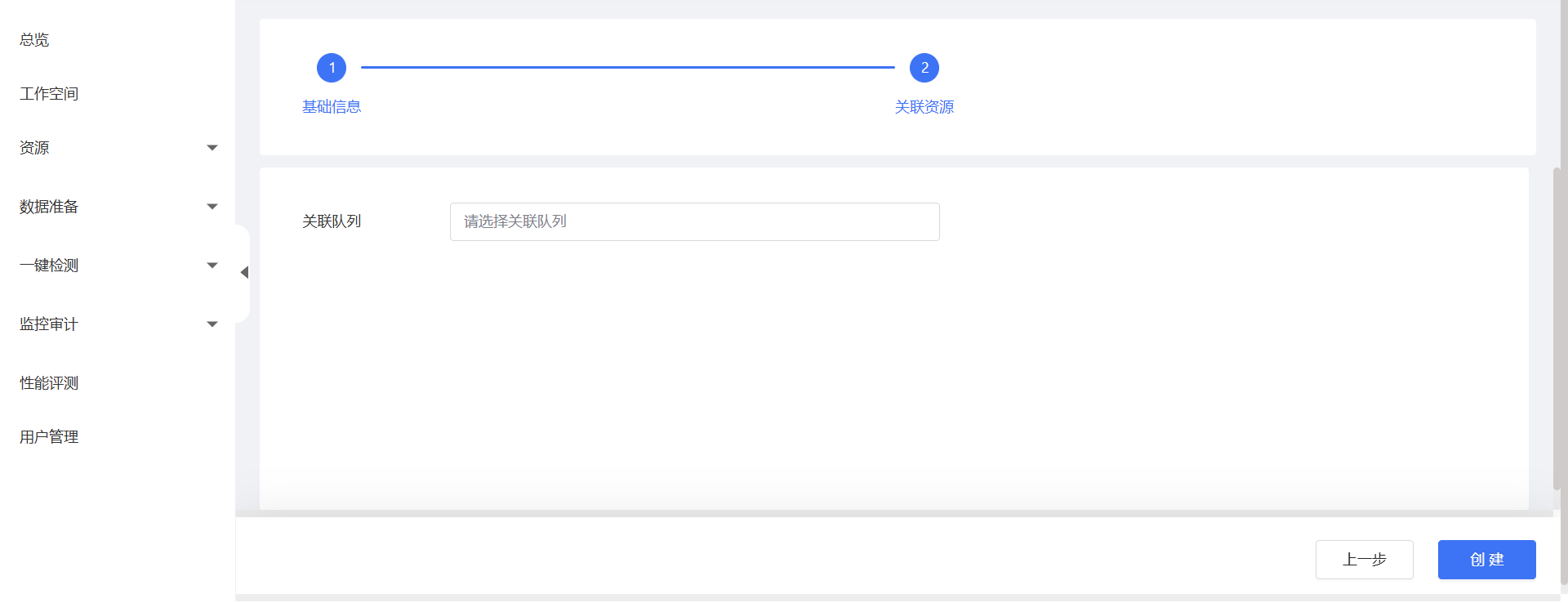Click the 一键检测 menu label
The width and height of the screenshot is (1568, 603).
[49, 266]
